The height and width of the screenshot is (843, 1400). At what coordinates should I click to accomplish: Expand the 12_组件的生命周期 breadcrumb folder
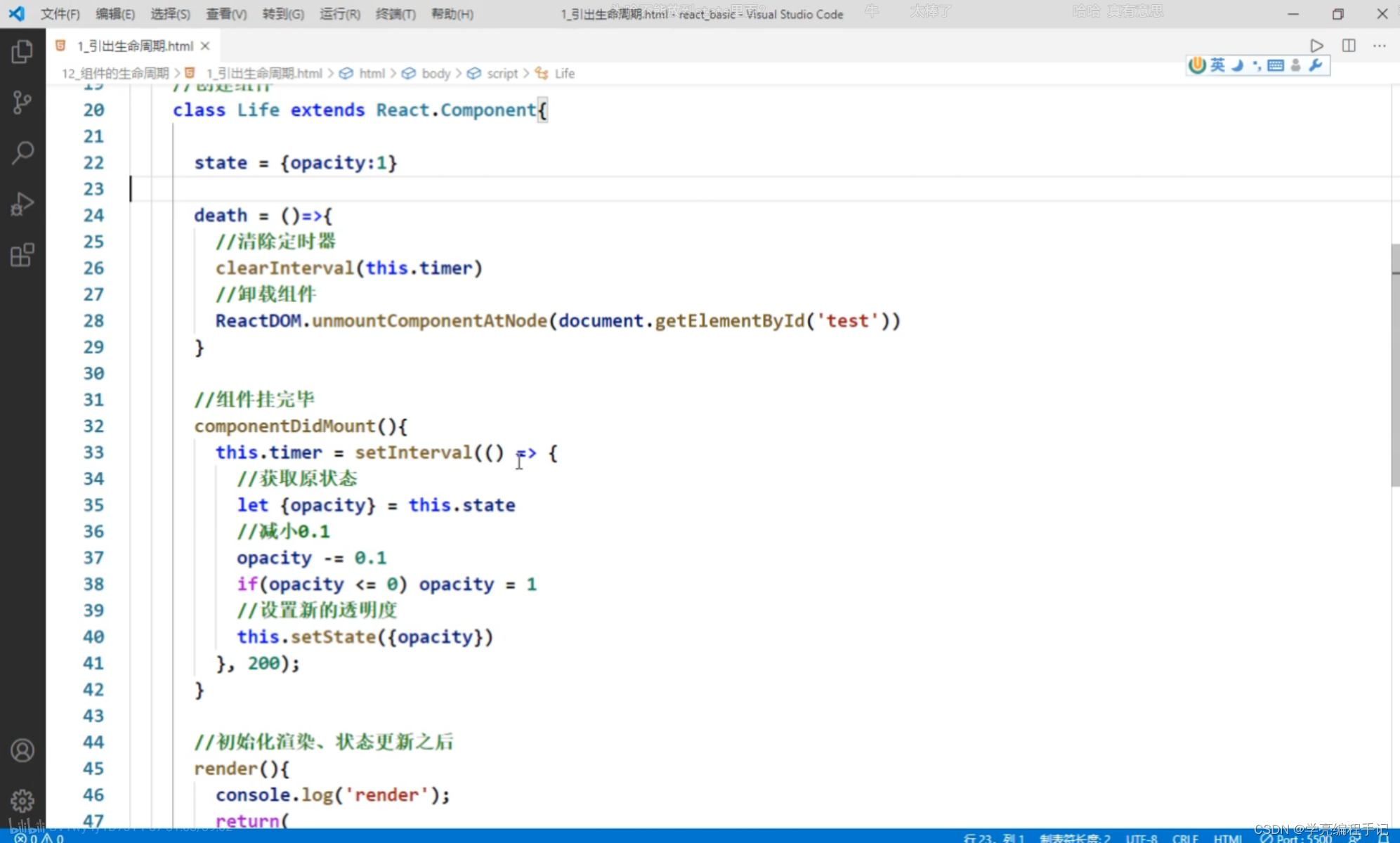tap(115, 73)
